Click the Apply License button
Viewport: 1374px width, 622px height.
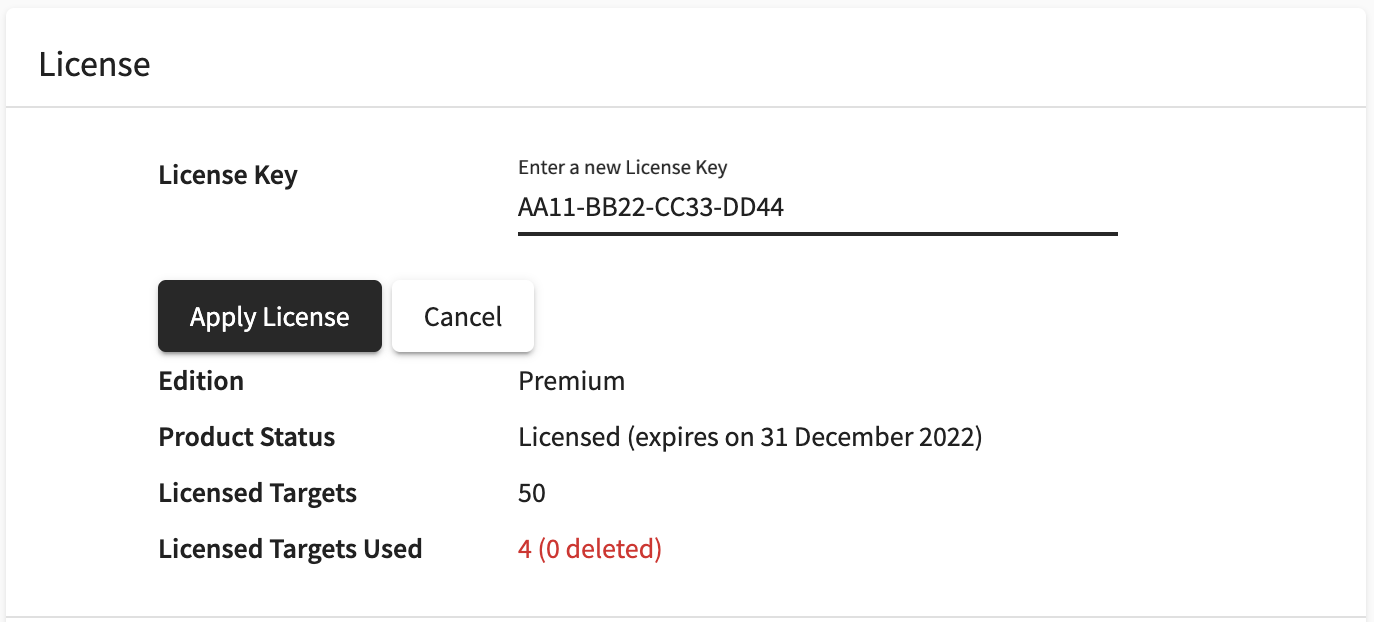point(269,317)
